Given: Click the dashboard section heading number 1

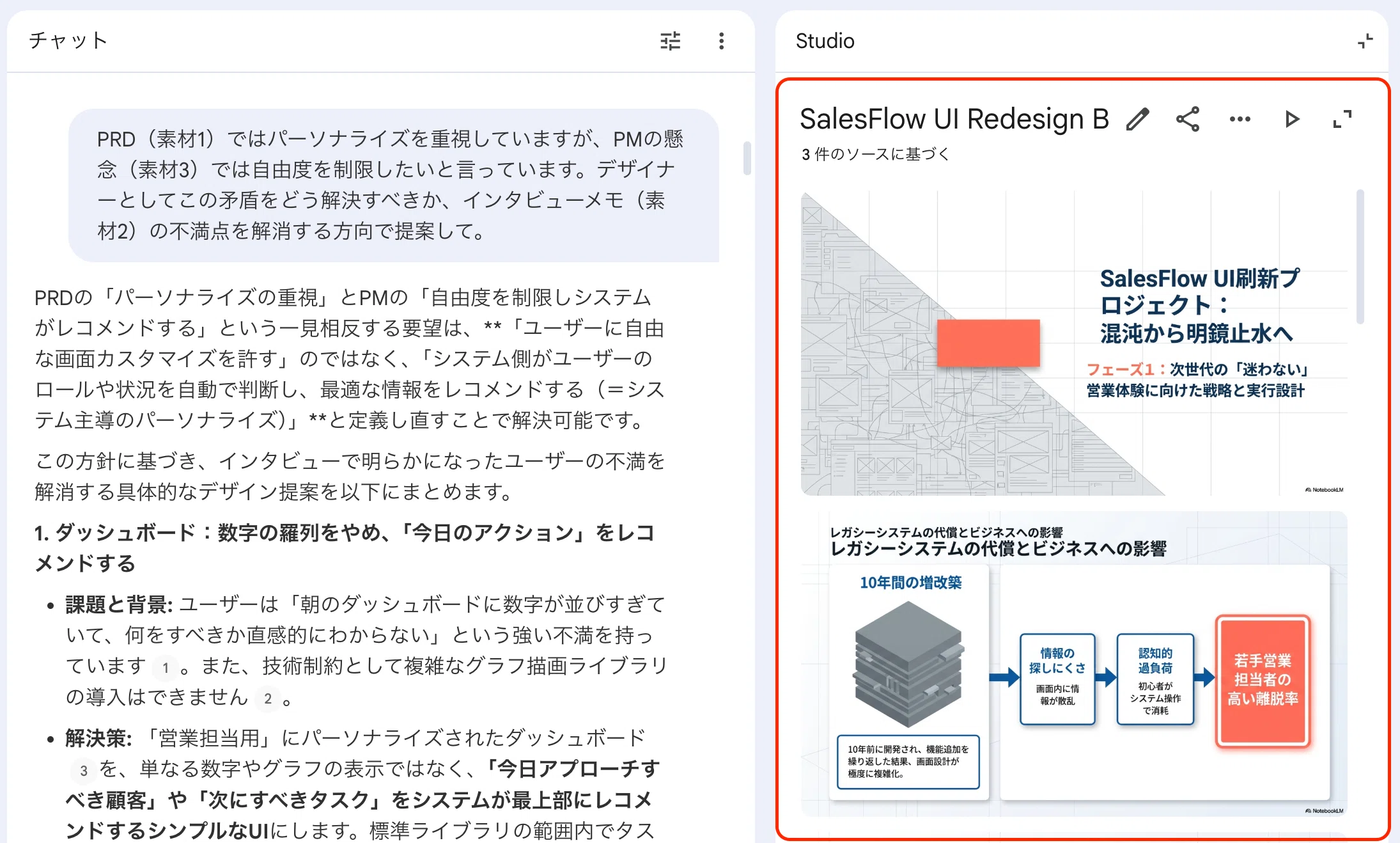Looking at the screenshot, I should tap(345, 548).
